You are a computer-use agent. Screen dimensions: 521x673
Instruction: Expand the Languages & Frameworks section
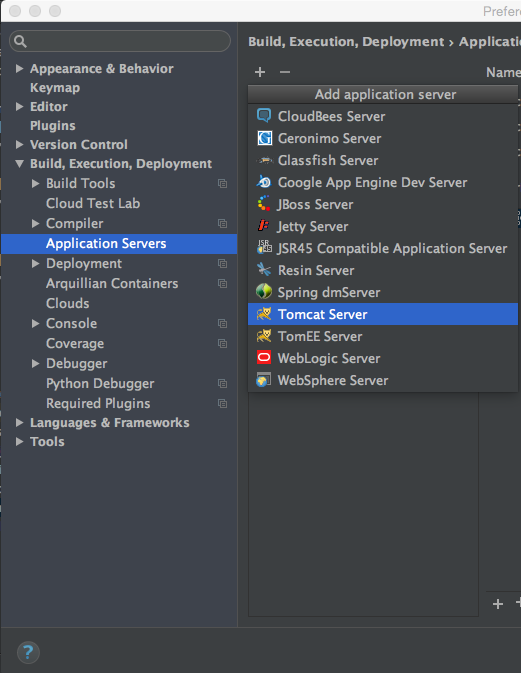click(19, 422)
